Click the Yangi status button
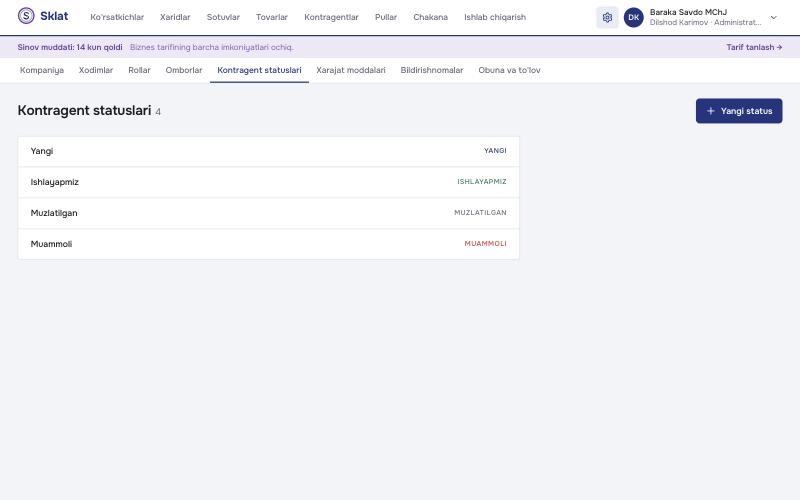This screenshot has height=500, width=800. pyautogui.click(x=739, y=111)
